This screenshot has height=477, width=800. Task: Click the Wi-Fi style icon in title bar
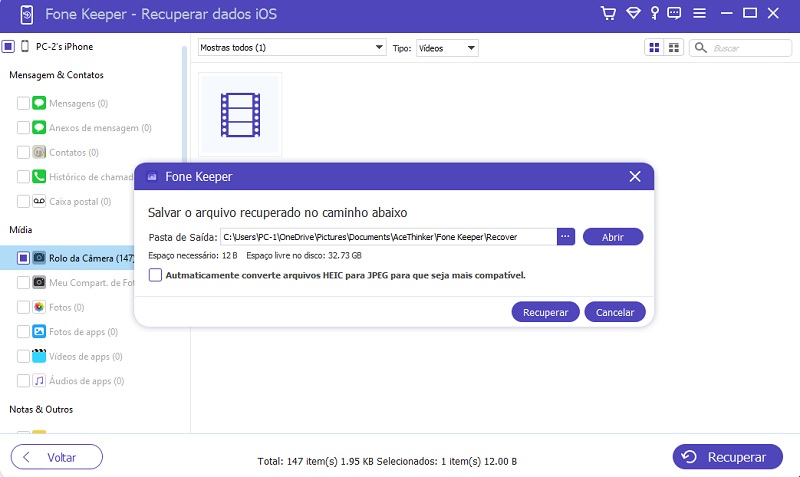(x=633, y=13)
